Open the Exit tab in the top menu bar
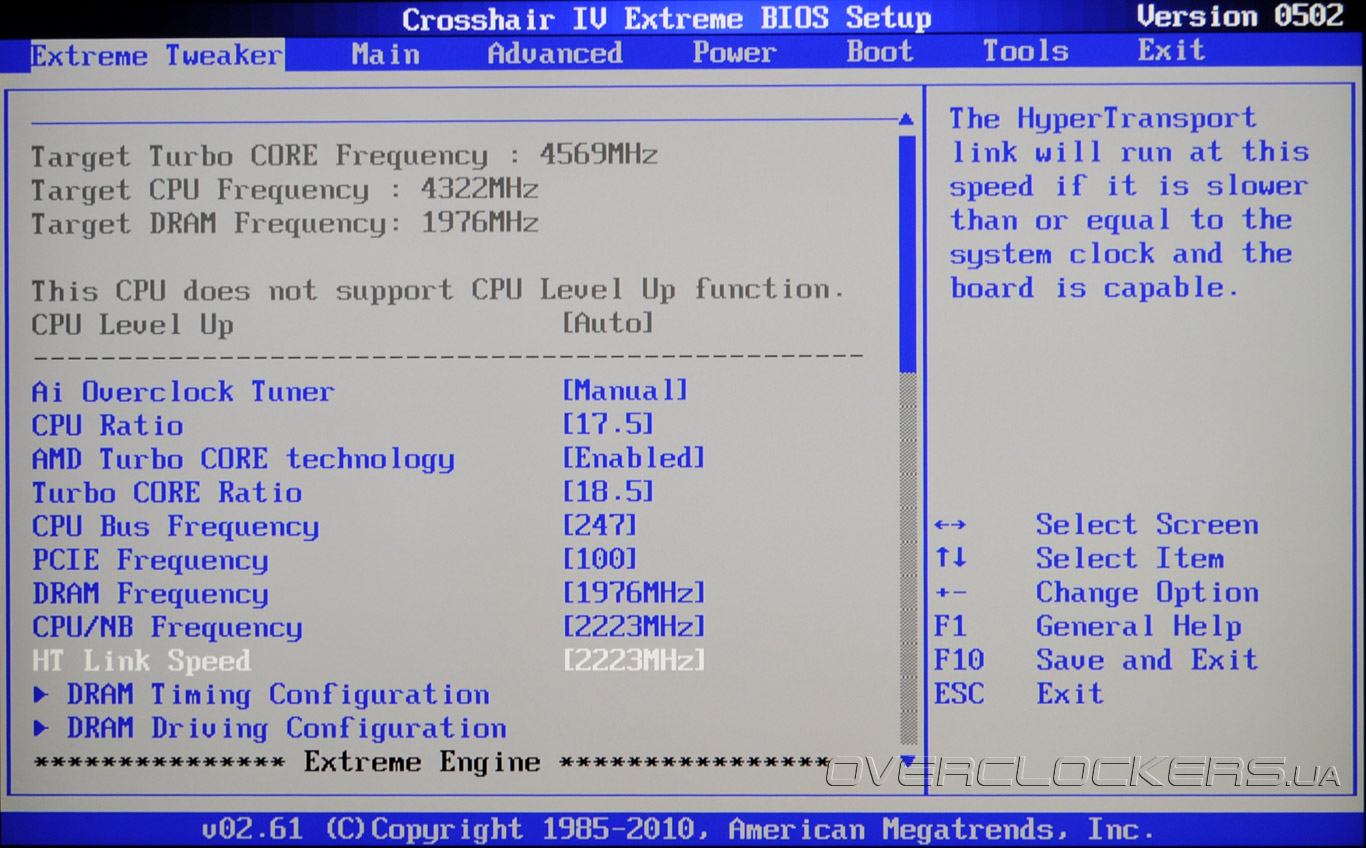1366x848 pixels. click(1172, 50)
